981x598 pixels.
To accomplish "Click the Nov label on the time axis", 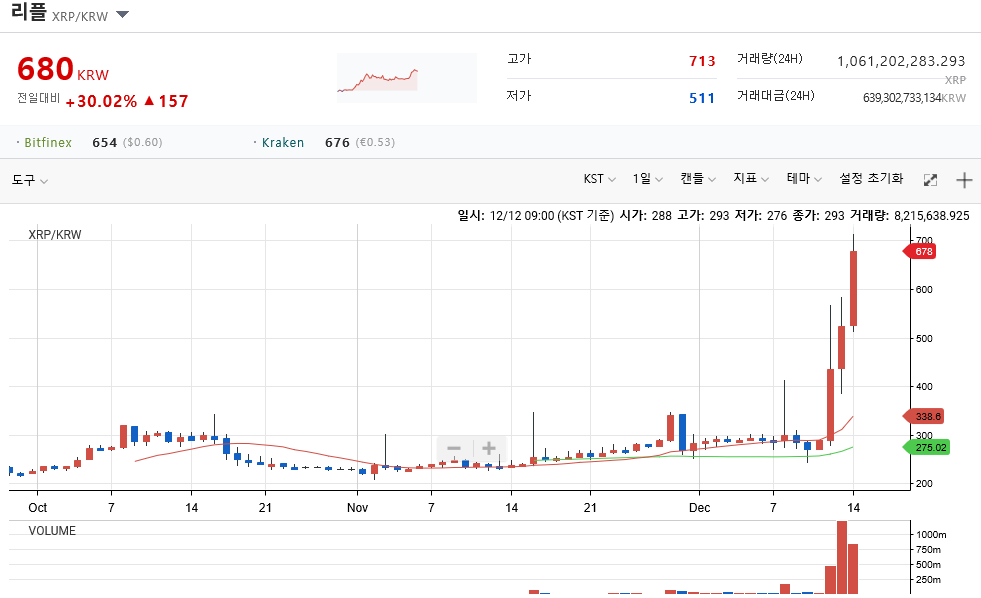I will pos(357,507).
